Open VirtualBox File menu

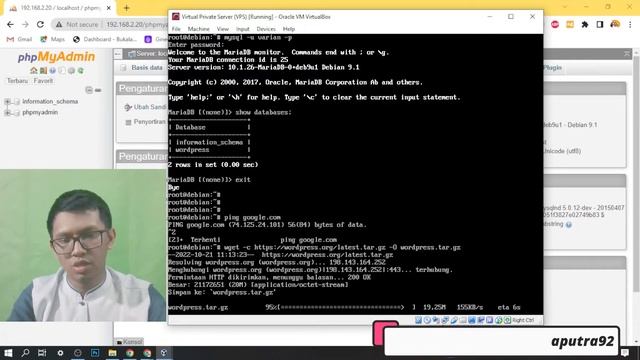176,29
